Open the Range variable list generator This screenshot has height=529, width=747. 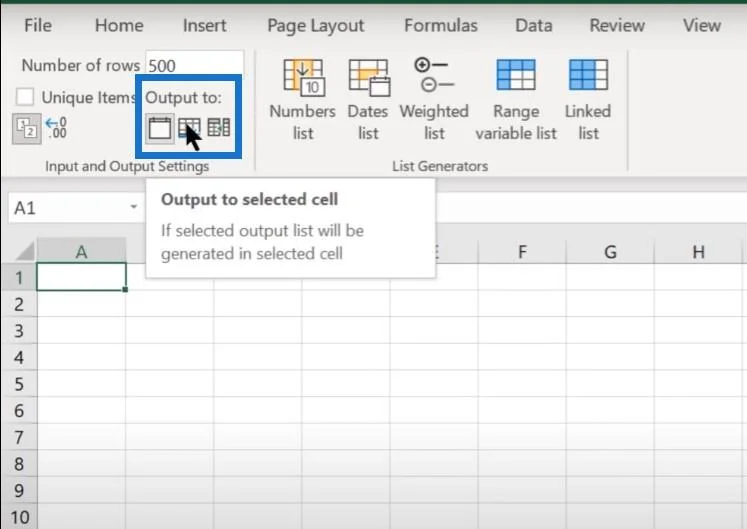coord(516,99)
